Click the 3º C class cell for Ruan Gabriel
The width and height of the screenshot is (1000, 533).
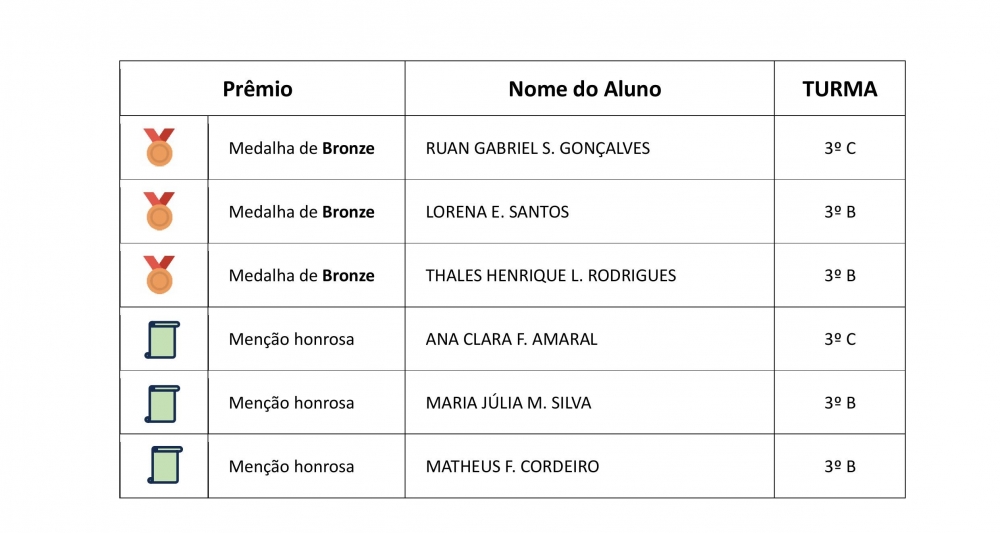pyautogui.click(x=840, y=148)
